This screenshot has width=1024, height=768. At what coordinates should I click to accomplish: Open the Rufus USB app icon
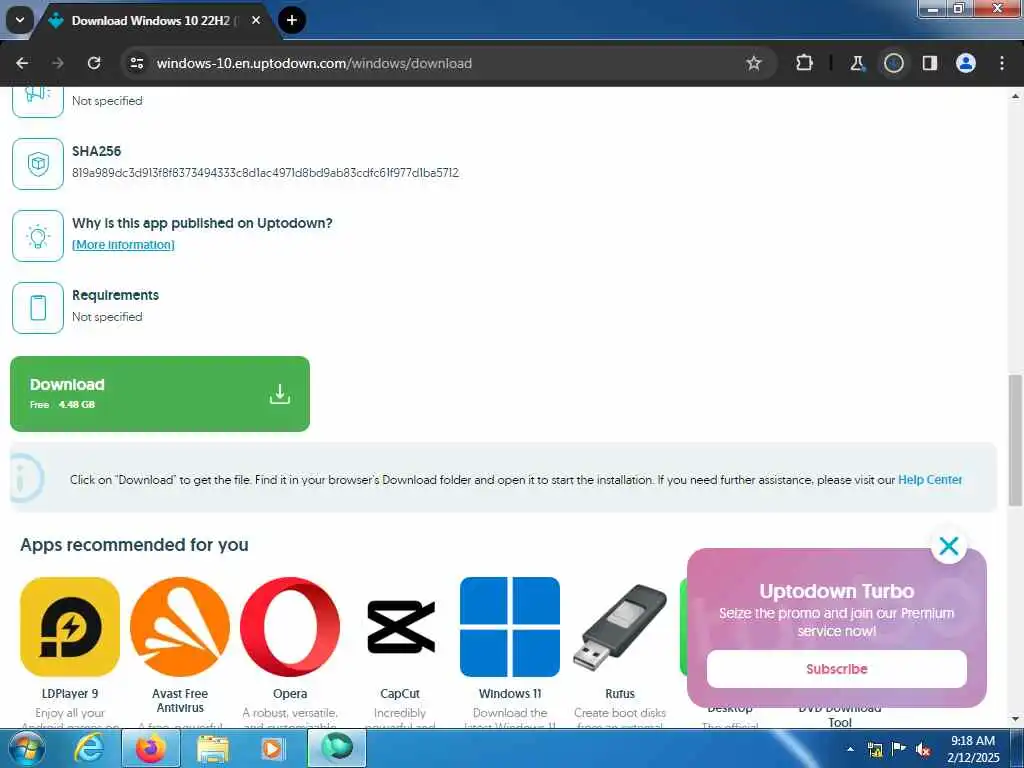pyautogui.click(x=620, y=627)
